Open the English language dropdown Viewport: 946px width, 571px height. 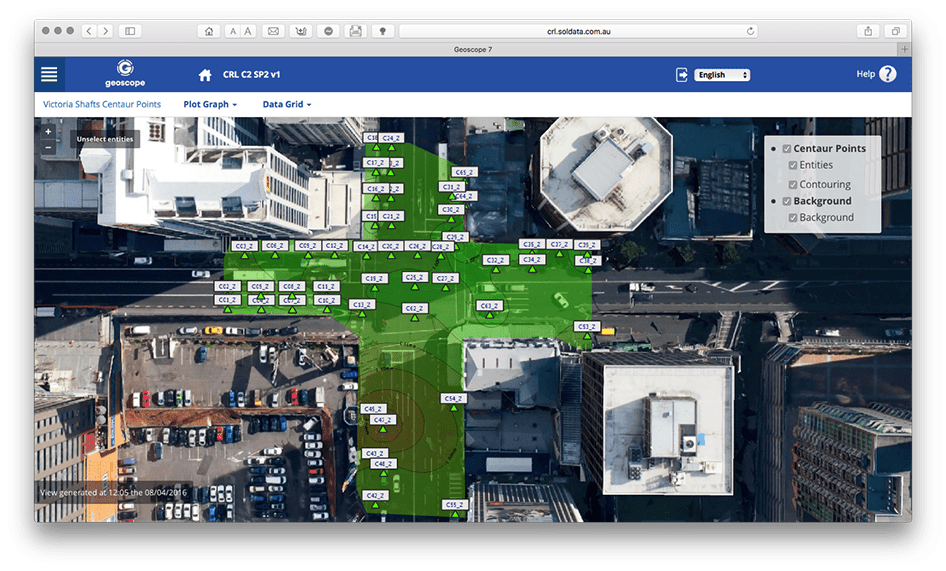point(723,75)
